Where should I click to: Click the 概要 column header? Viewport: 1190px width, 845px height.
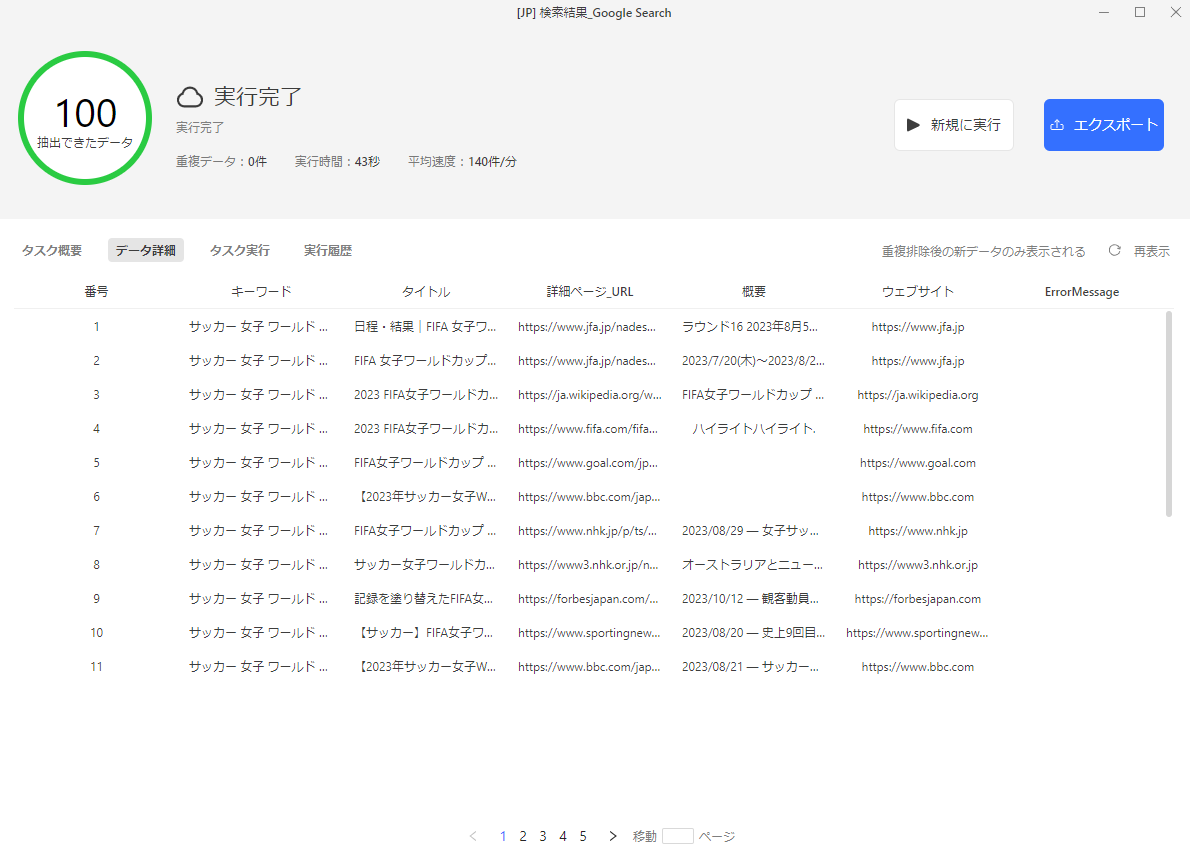[754, 292]
